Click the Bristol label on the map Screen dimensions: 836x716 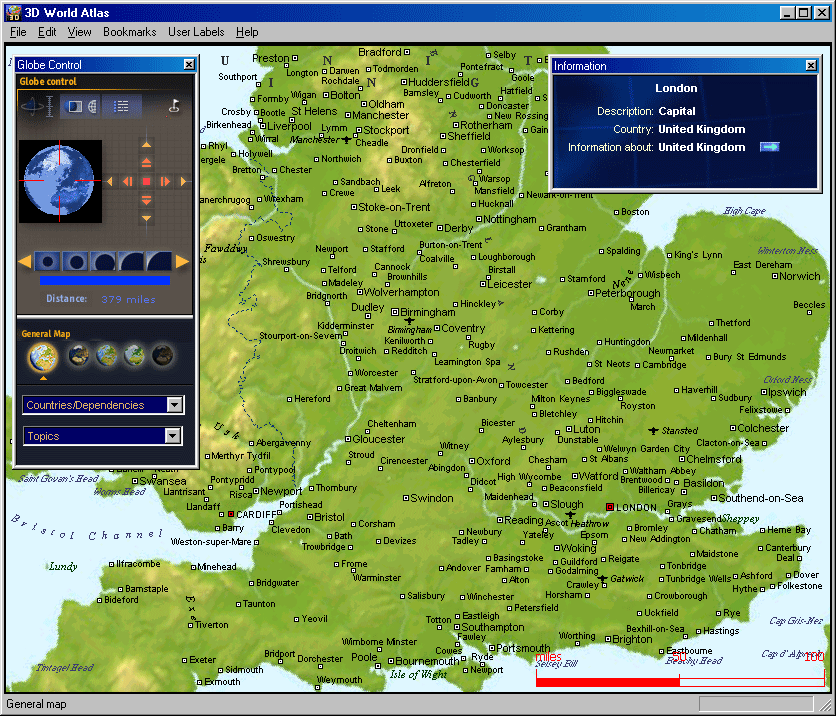pos(329,517)
